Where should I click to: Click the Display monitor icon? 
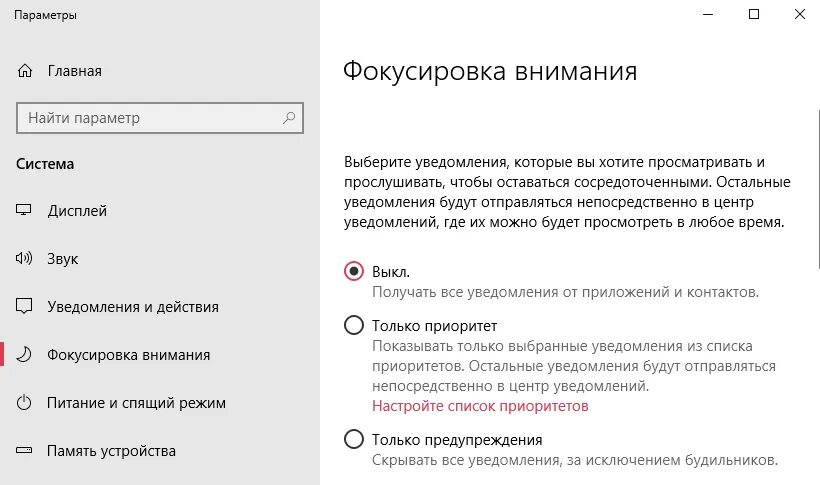(x=25, y=211)
